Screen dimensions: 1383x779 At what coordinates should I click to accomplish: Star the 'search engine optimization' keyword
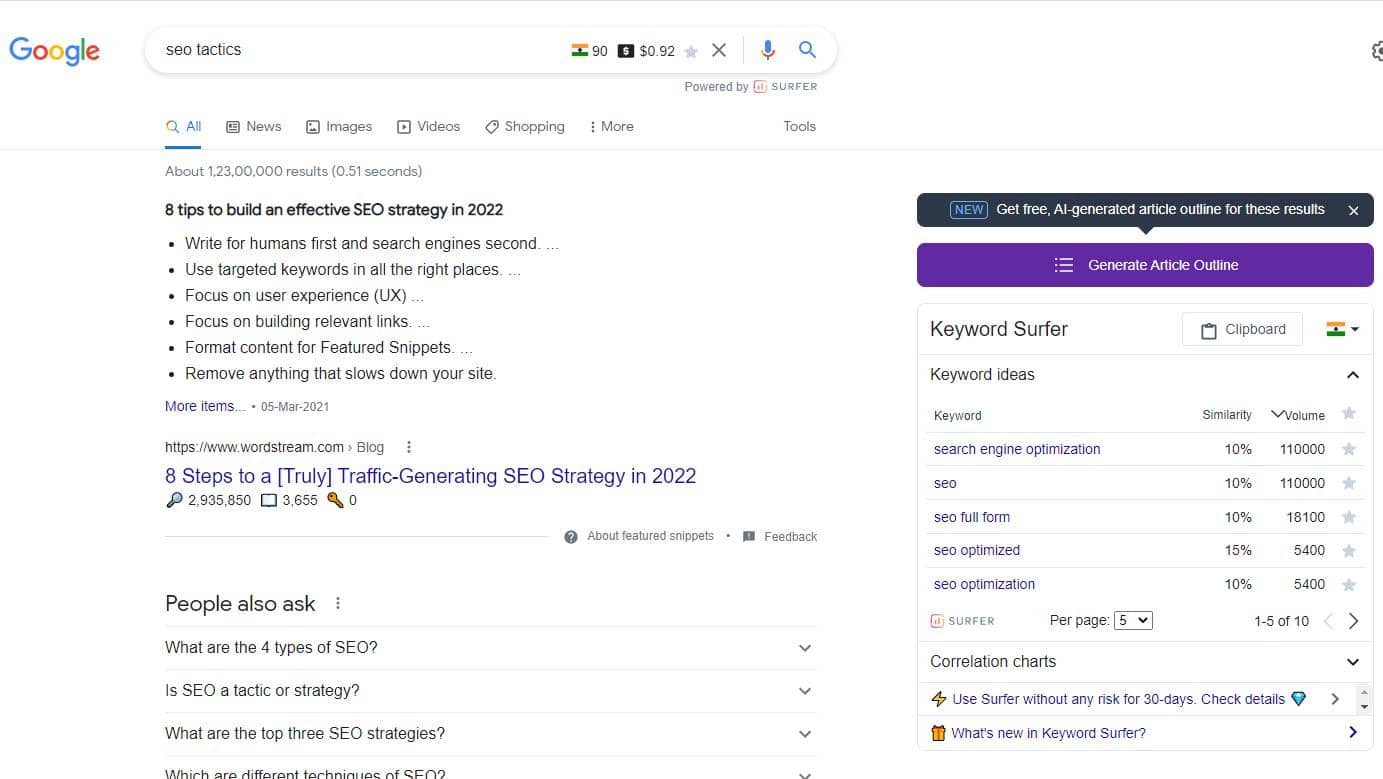[x=1349, y=449]
